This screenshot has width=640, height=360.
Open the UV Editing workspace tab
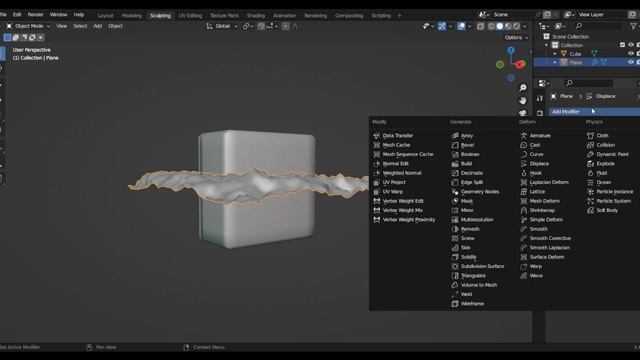coord(190,16)
